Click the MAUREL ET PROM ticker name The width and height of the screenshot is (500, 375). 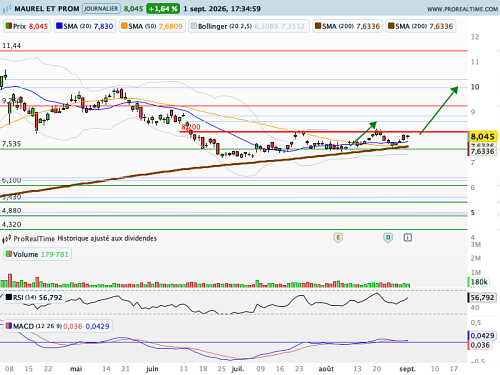point(47,9)
